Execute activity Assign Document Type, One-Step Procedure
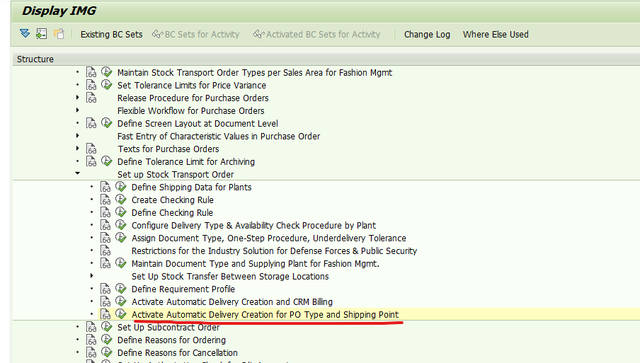 [x=121, y=237]
